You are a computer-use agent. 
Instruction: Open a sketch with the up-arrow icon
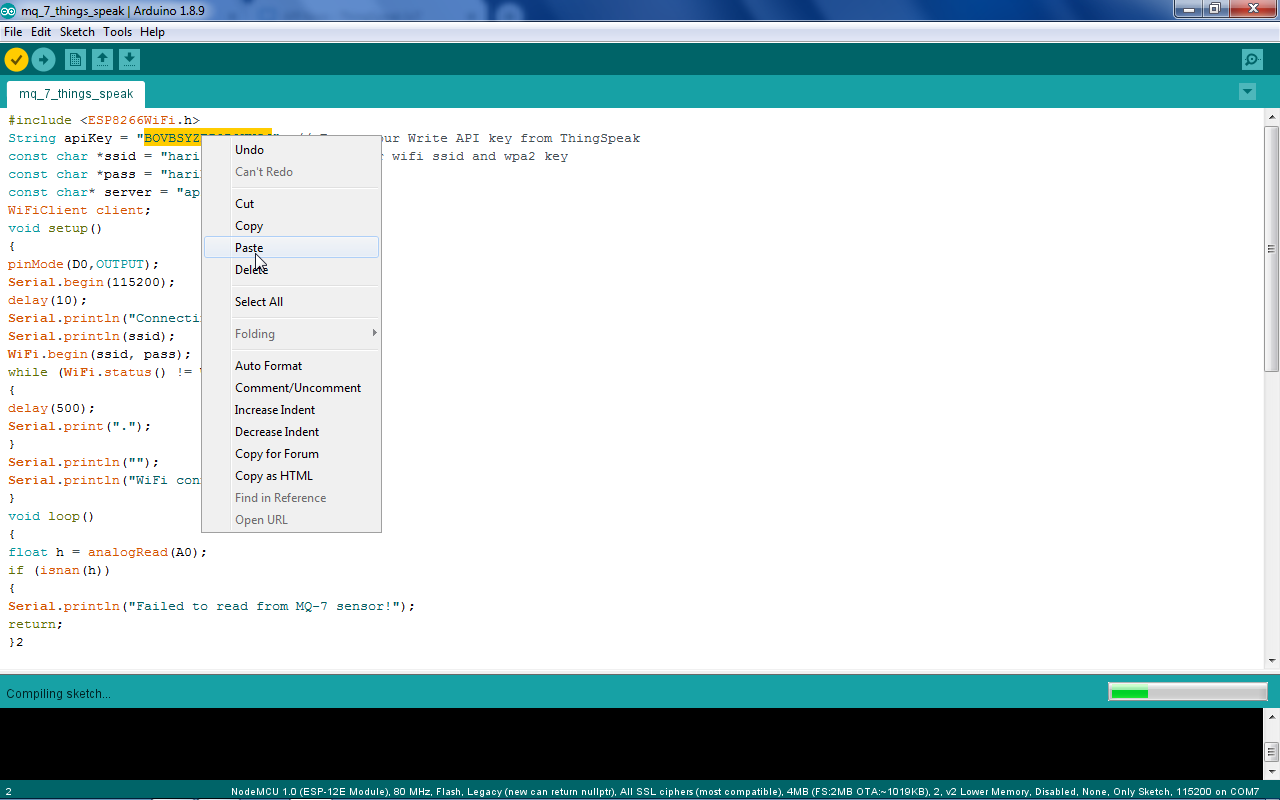pyautogui.click(x=102, y=59)
